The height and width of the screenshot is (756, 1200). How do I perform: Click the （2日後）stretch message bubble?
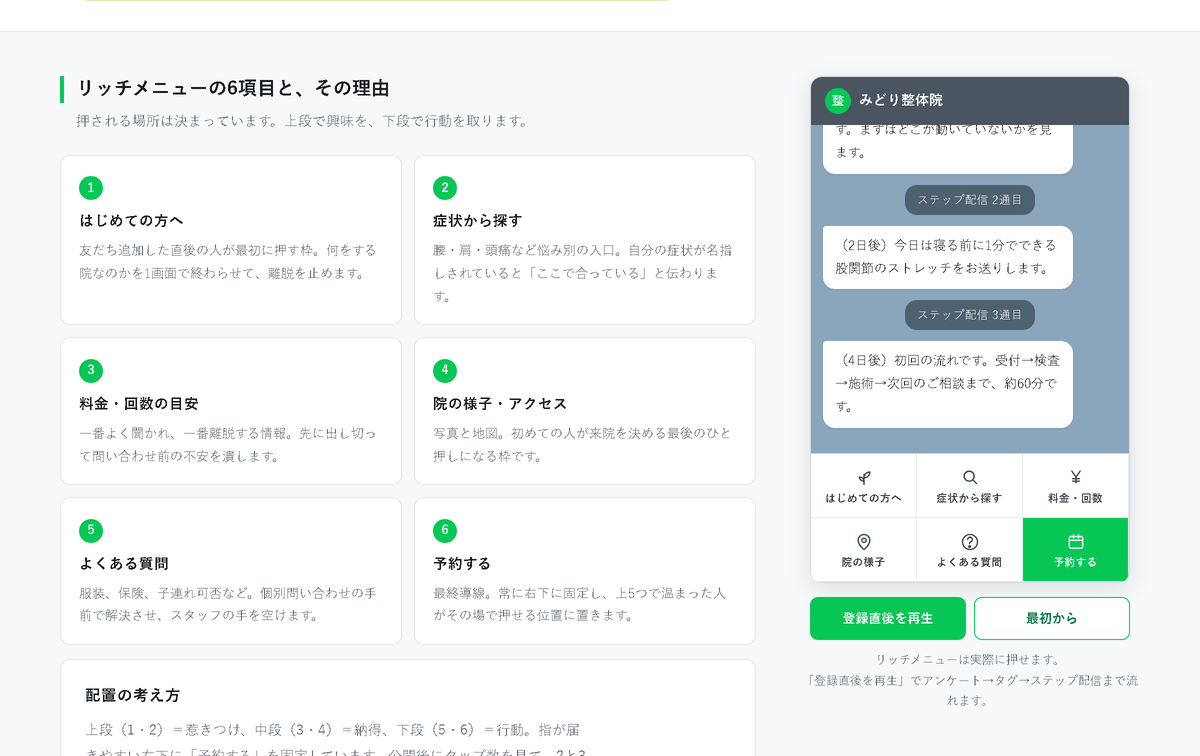tap(948, 257)
